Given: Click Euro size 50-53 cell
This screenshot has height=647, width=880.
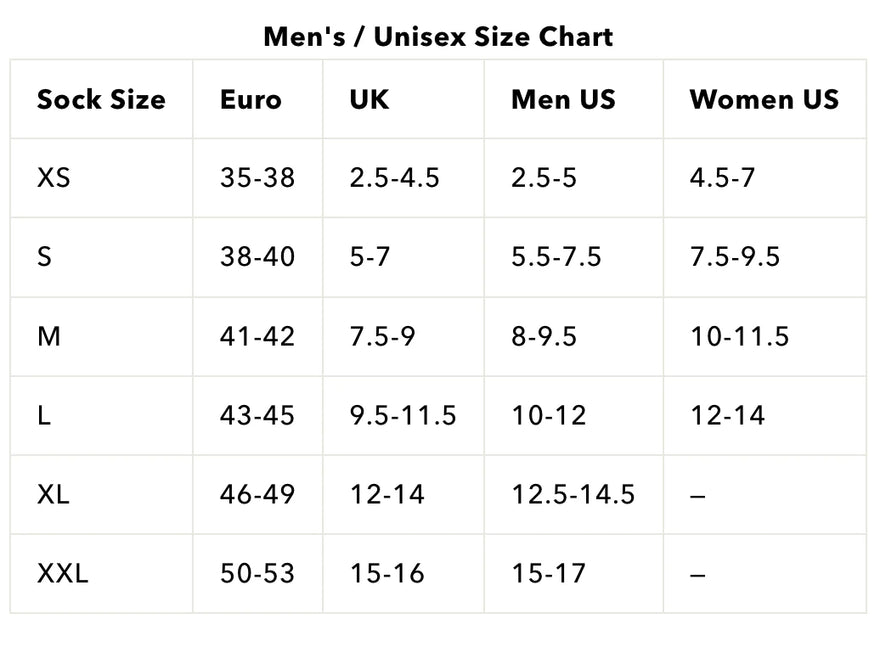Looking at the screenshot, I should point(258,573).
